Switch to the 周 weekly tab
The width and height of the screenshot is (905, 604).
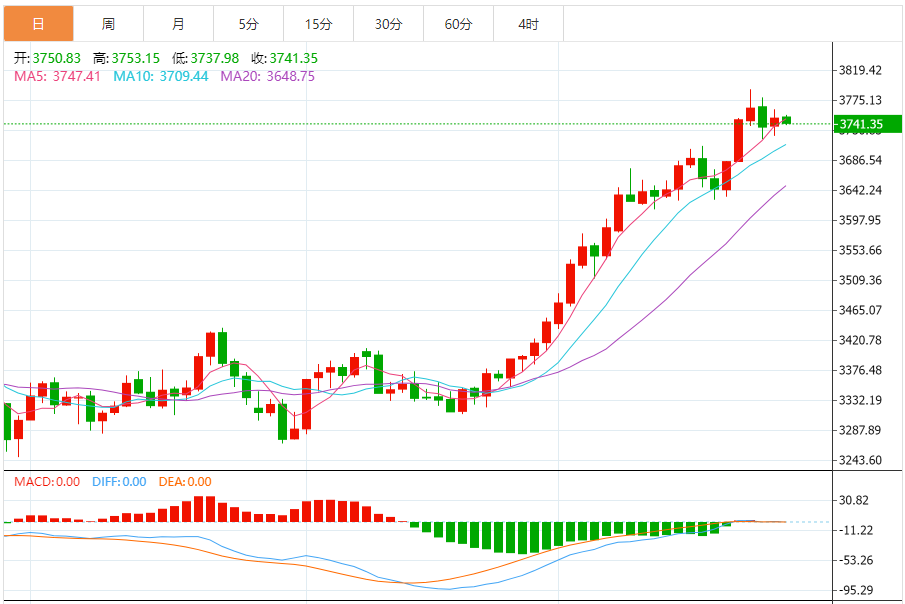pyautogui.click(x=108, y=23)
